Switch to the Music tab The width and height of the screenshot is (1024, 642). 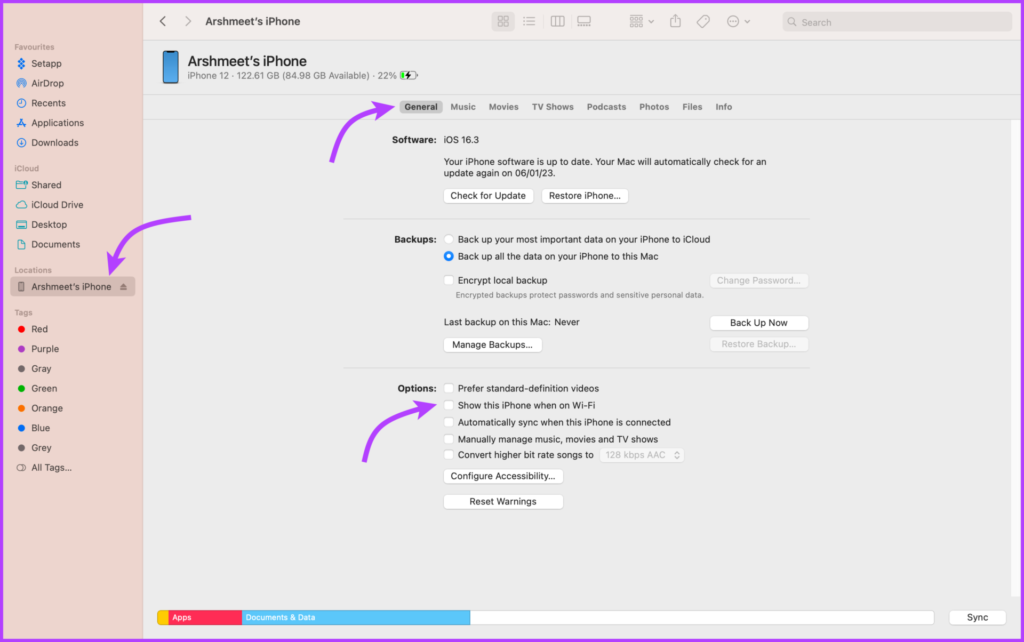click(463, 107)
